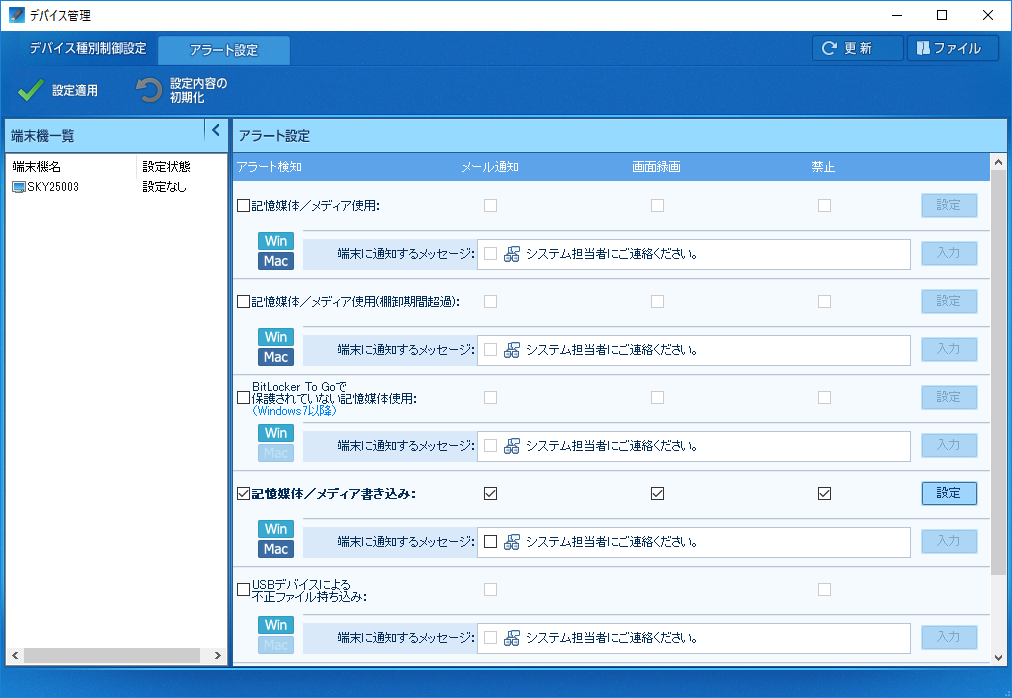Click the 更新 refresh button
The width and height of the screenshot is (1012, 698).
857,48
